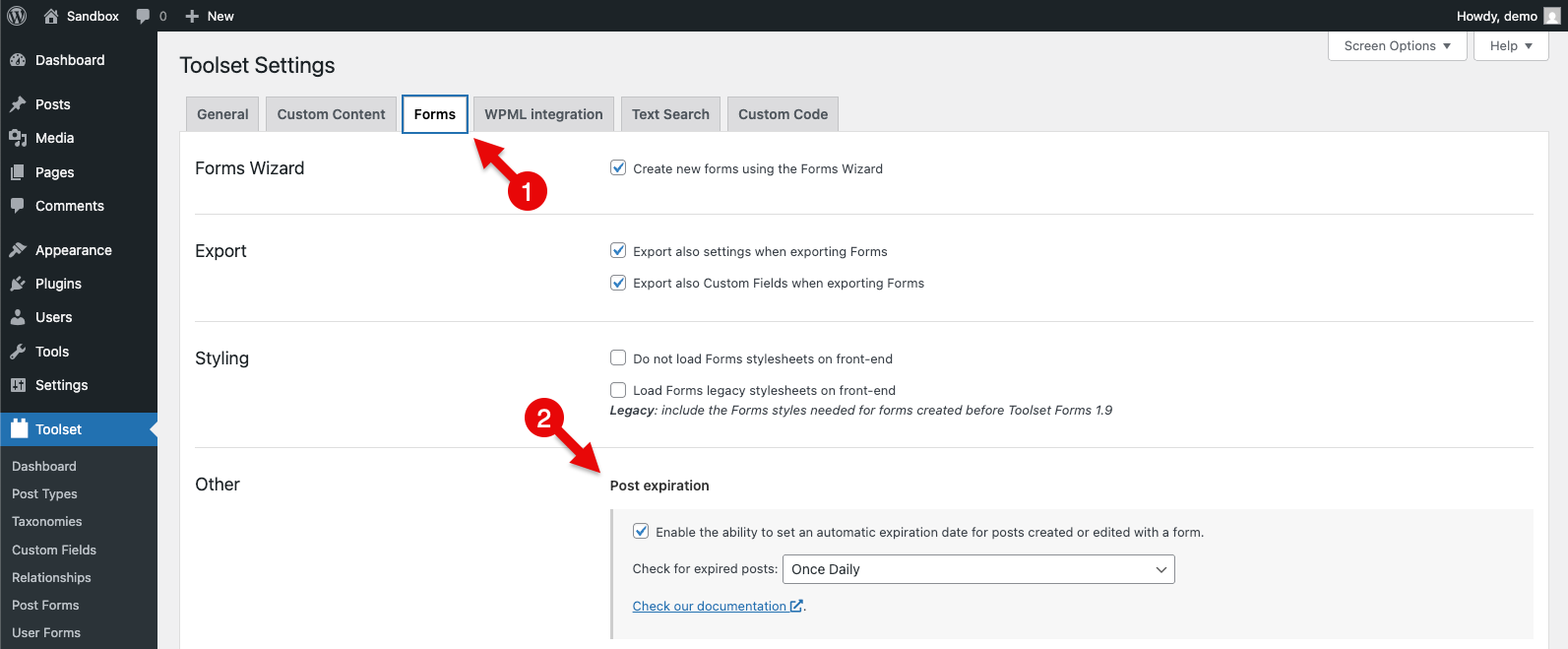Open Toolset submenu Dashboard
Image resolution: width=1568 pixels, height=649 pixels.
[44, 466]
